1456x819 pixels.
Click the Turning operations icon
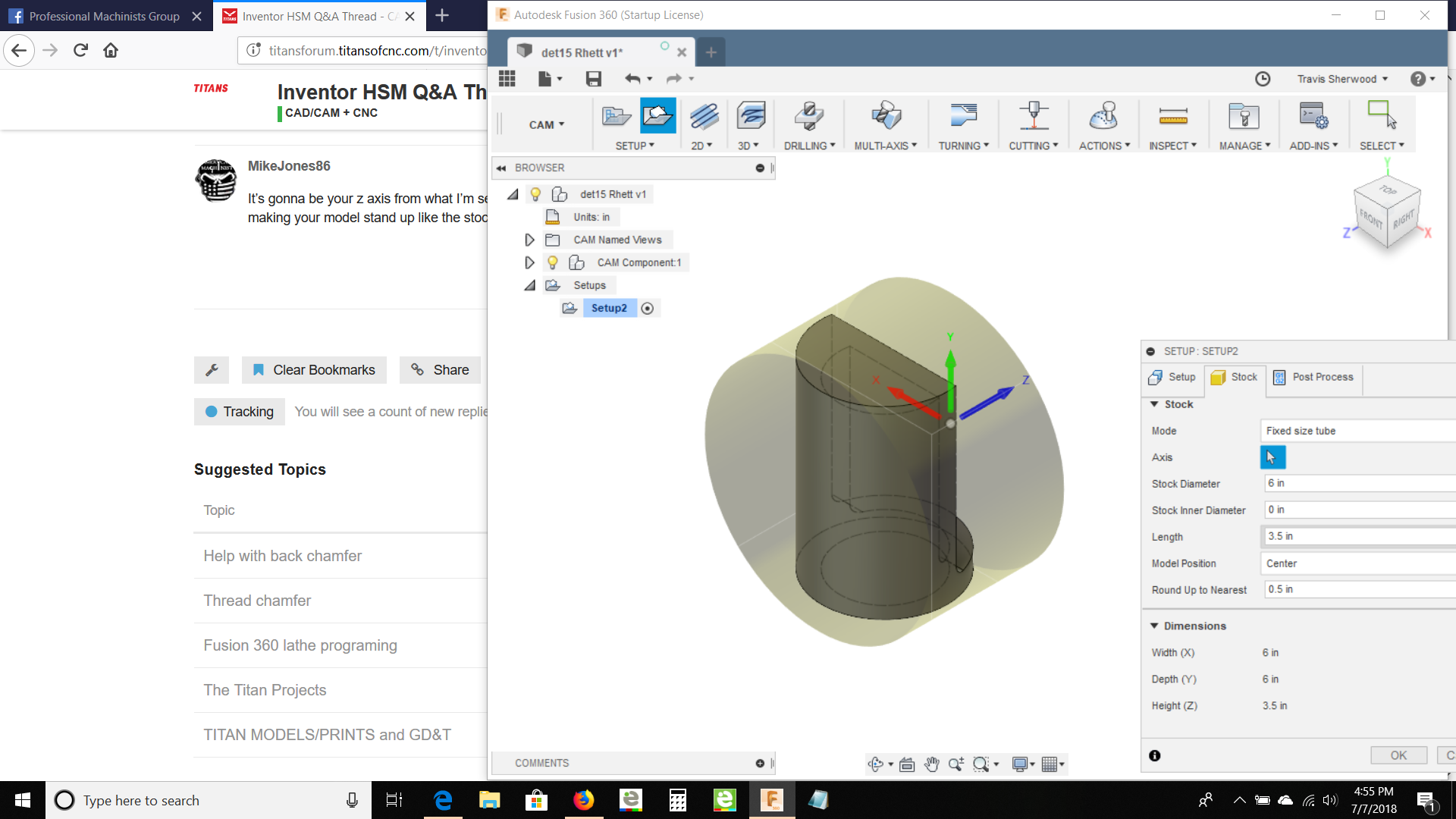coord(963,116)
